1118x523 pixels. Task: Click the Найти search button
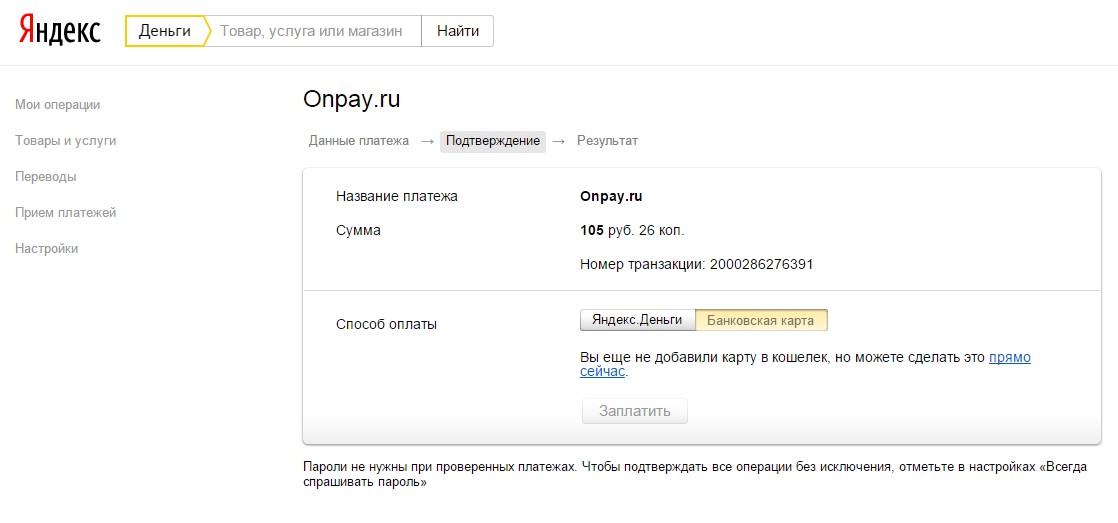click(458, 31)
